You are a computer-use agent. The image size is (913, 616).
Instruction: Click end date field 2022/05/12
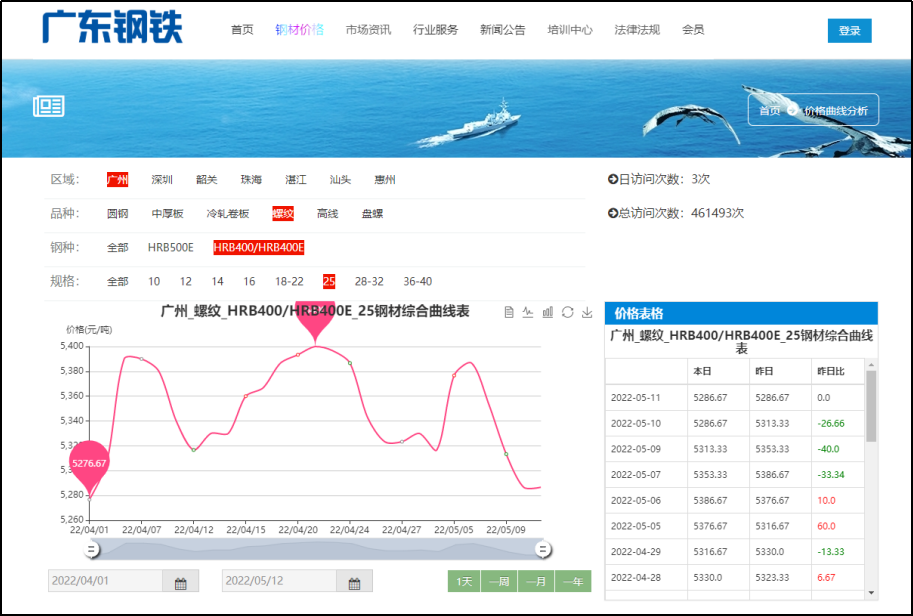pos(279,581)
